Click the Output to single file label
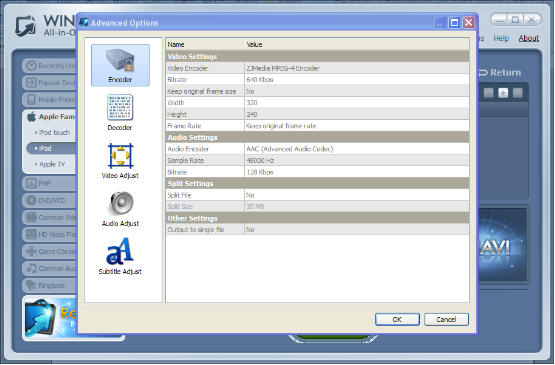 (196, 230)
